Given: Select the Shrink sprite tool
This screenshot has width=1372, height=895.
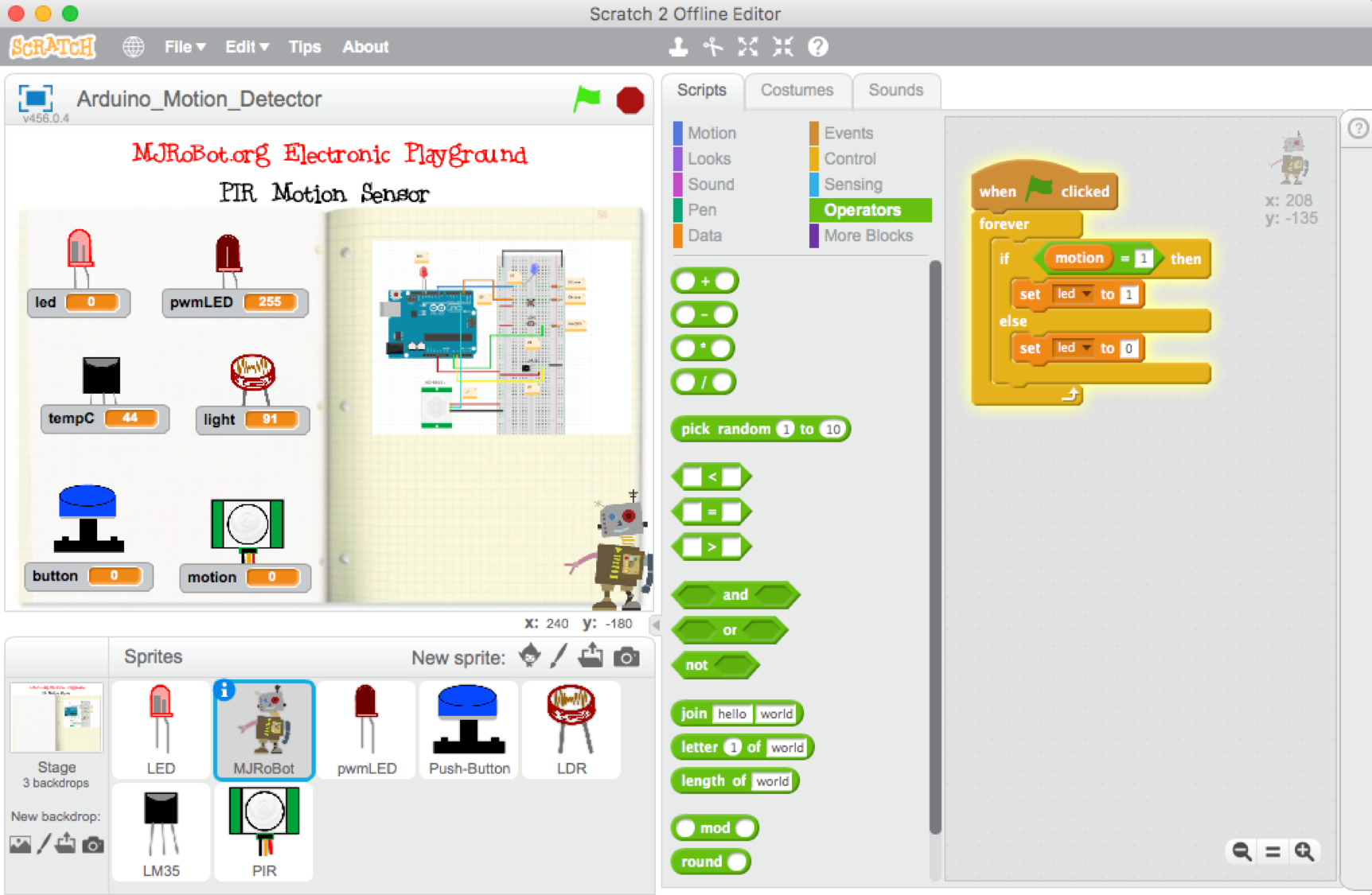Looking at the screenshot, I should coord(783,47).
